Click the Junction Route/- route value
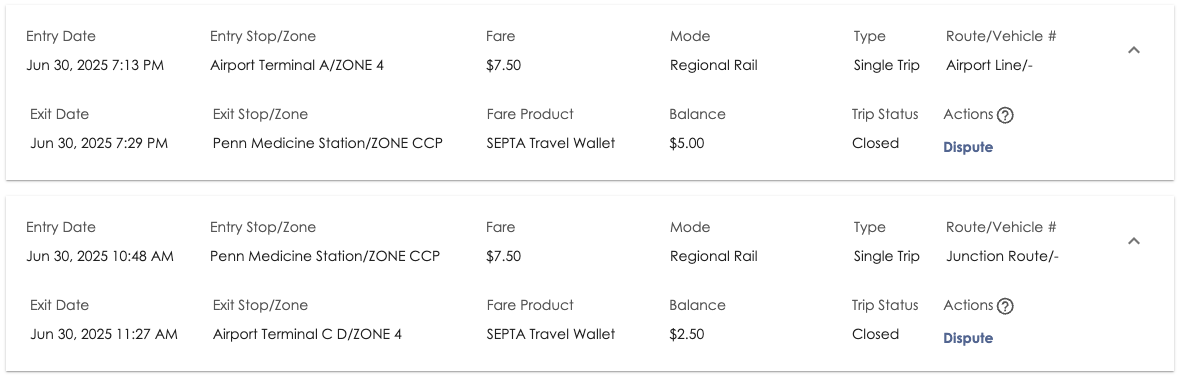1185x379 pixels. click(1002, 256)
